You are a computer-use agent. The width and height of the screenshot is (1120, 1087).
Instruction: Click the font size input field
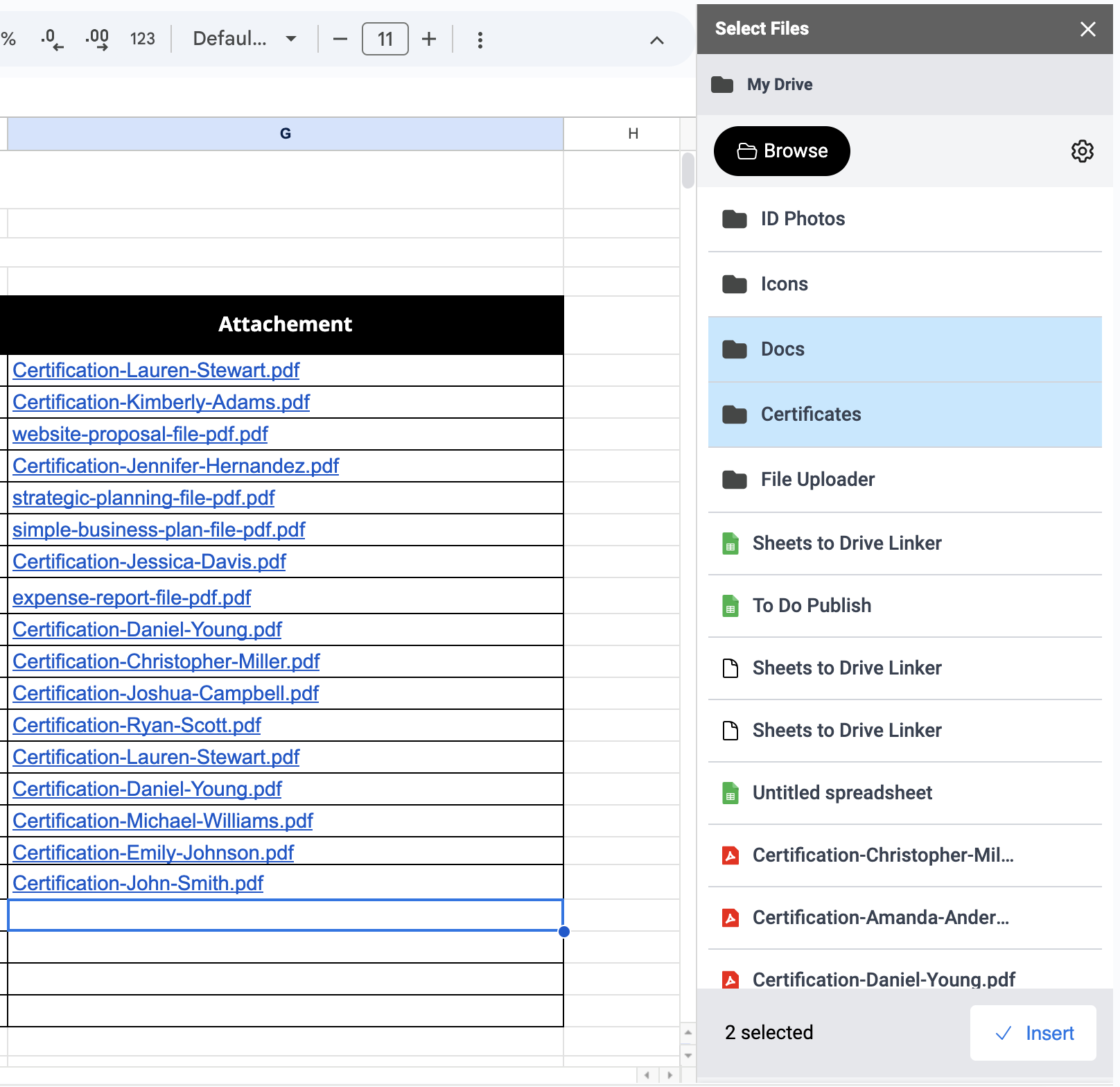click(x=385, y=39)
